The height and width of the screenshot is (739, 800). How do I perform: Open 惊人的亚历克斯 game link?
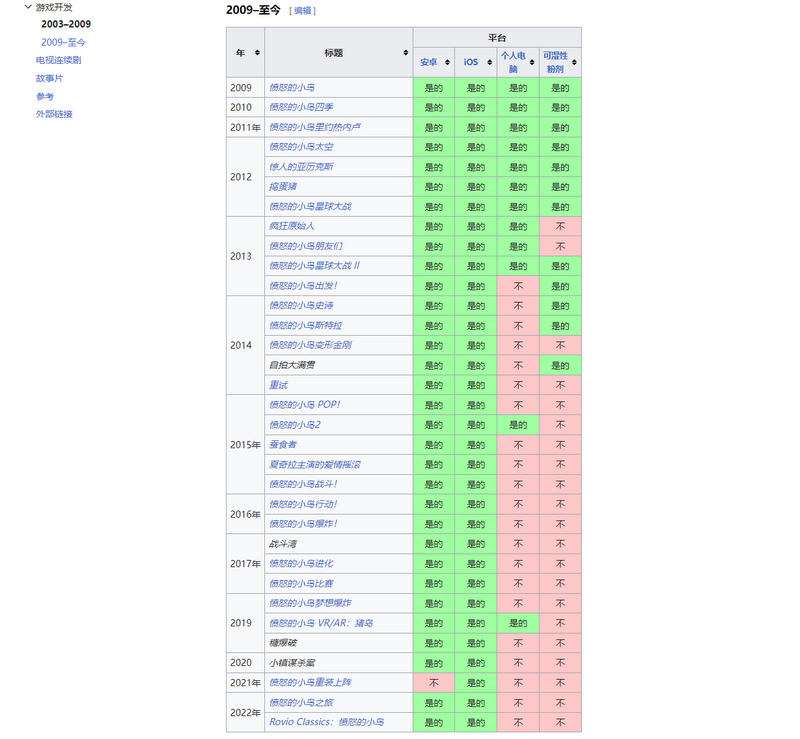301,167
